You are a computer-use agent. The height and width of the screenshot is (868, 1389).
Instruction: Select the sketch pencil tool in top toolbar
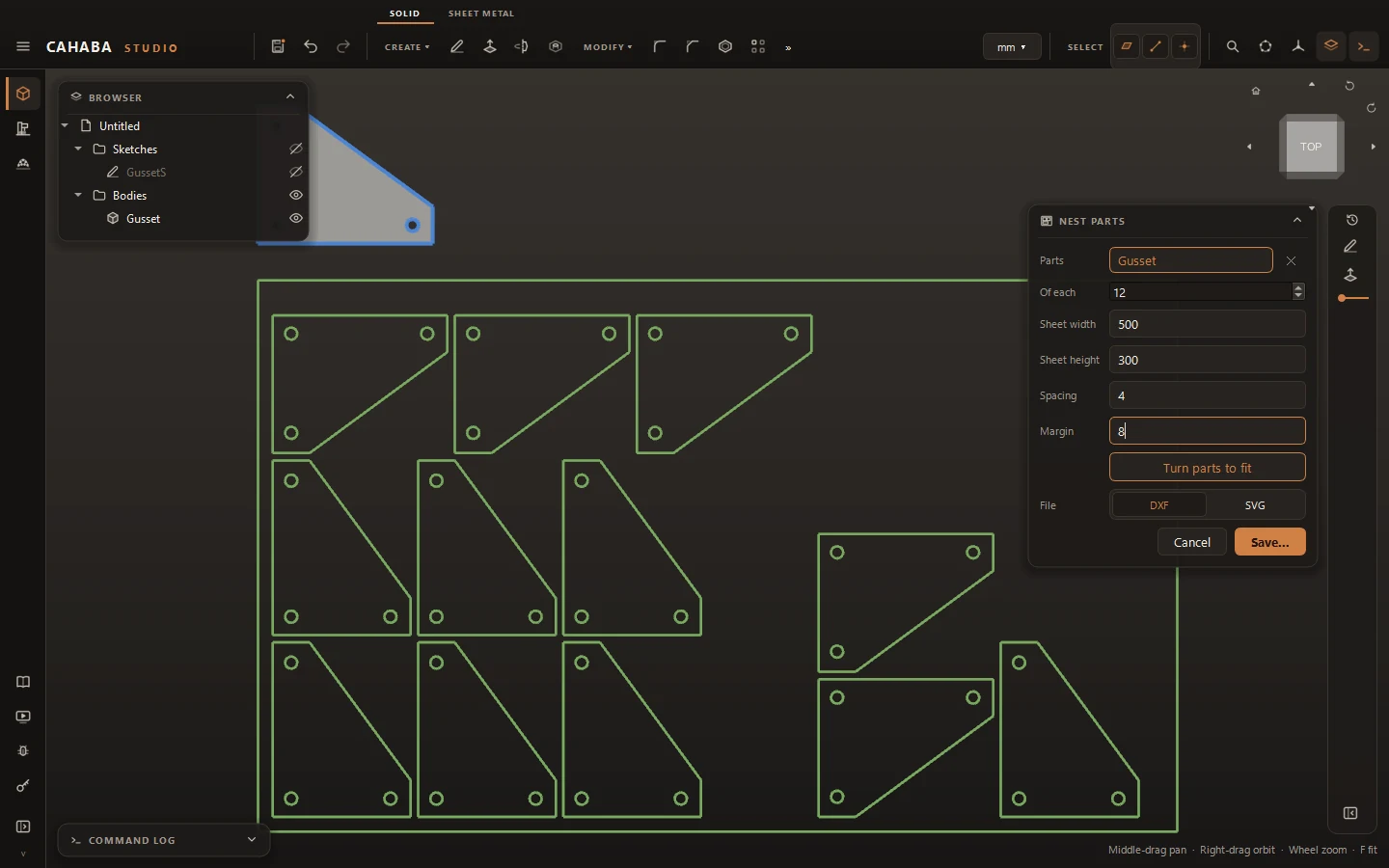point(457,46)
